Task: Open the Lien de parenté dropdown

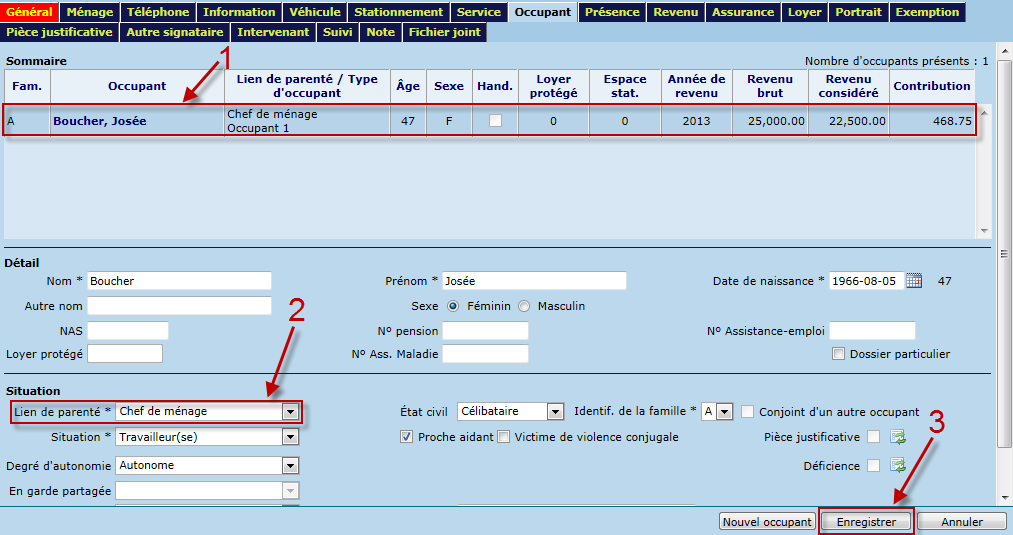Action: click(290, 412)
